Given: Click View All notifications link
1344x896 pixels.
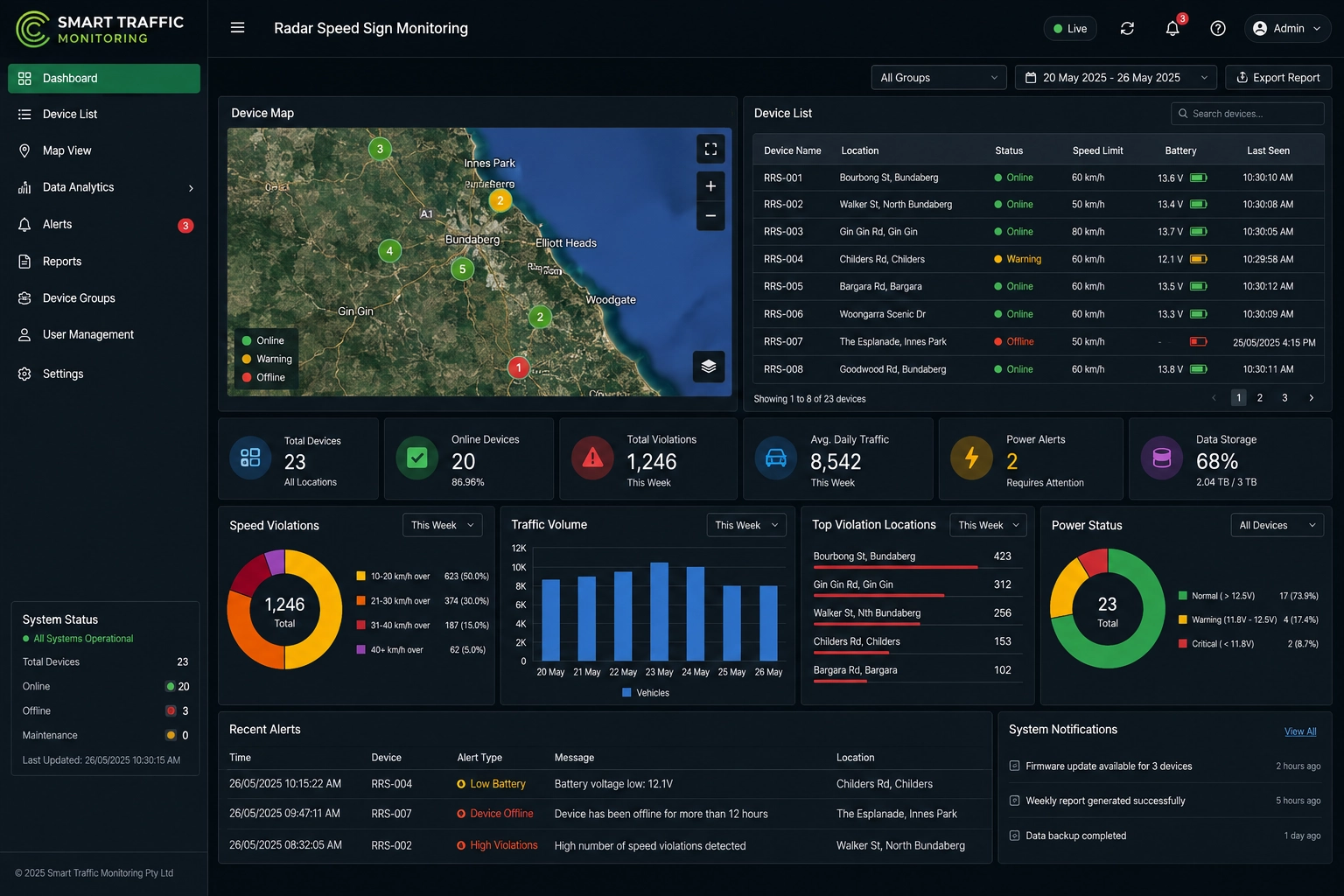Looking at the screenshot, I should (x=1300, y=731).
